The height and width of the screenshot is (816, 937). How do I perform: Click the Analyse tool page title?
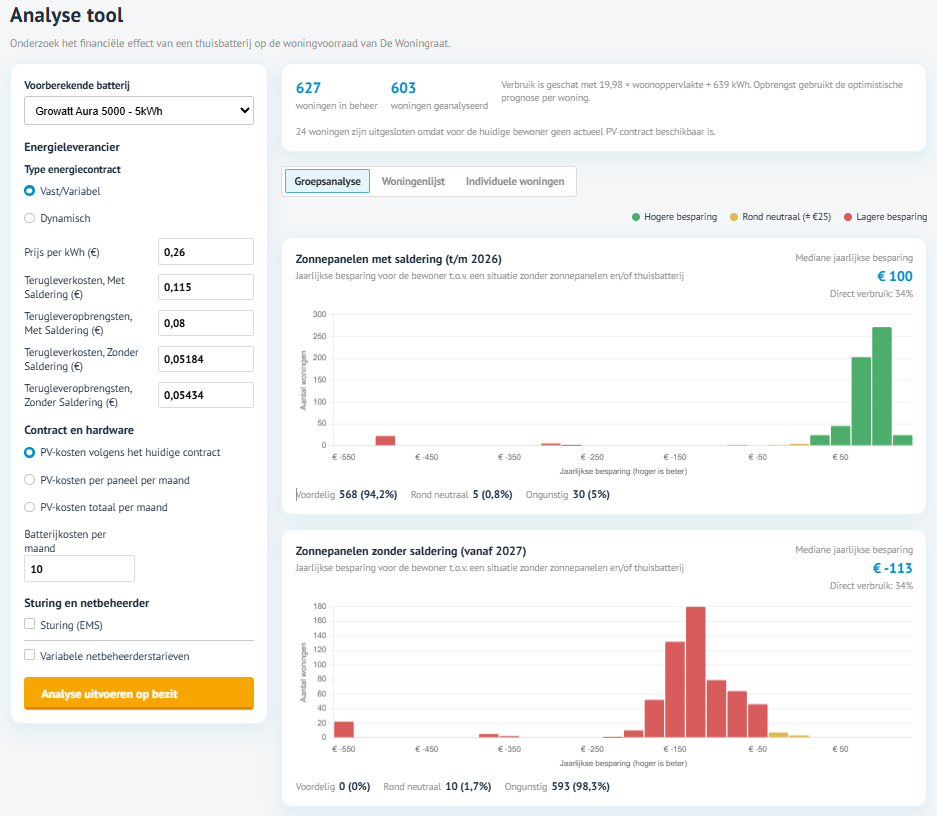[x=66, y=15]
